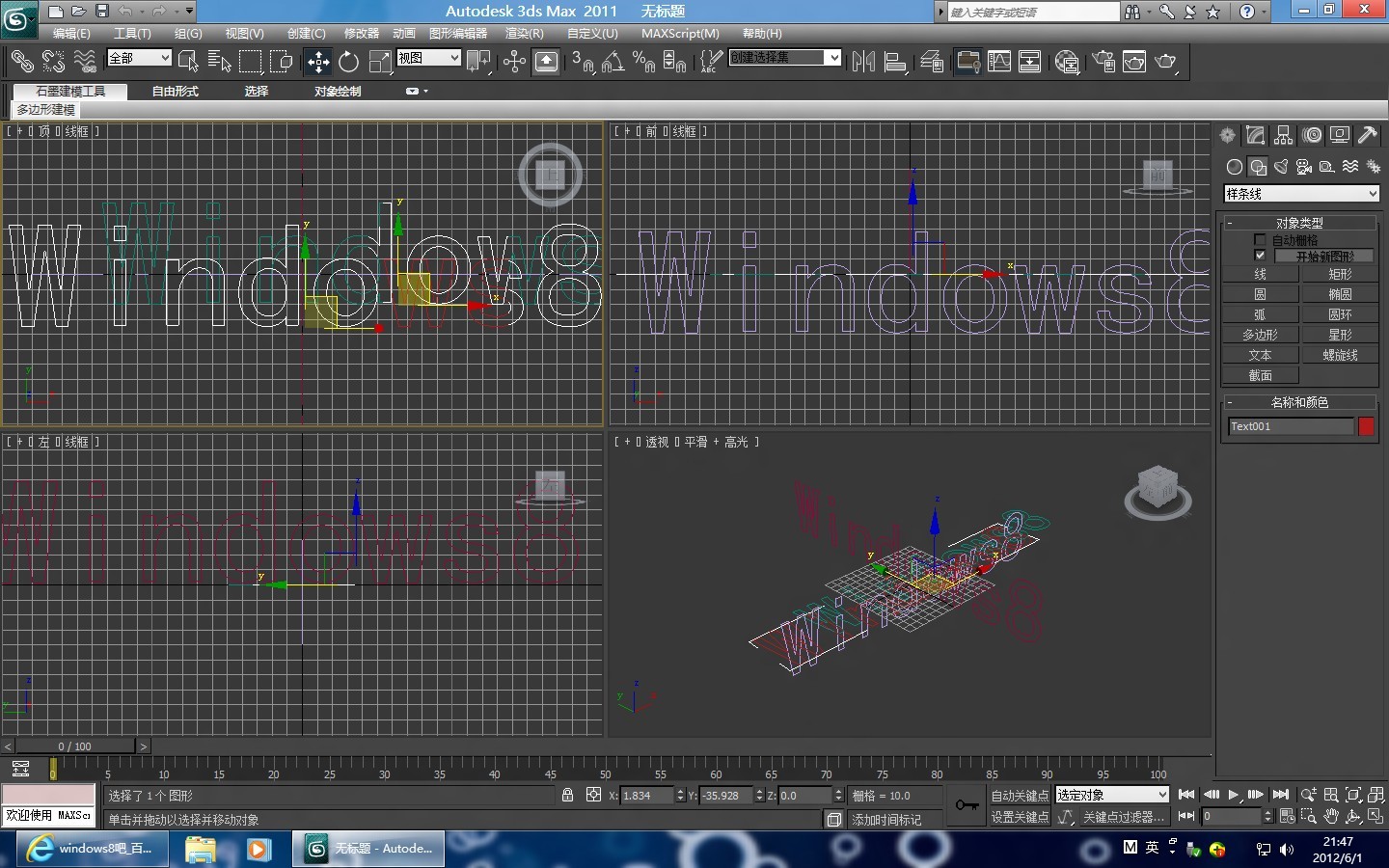Click the Mirror tool icon
Image resolution: width=1389 pixels, height=868 pixels.
point(863,62)
